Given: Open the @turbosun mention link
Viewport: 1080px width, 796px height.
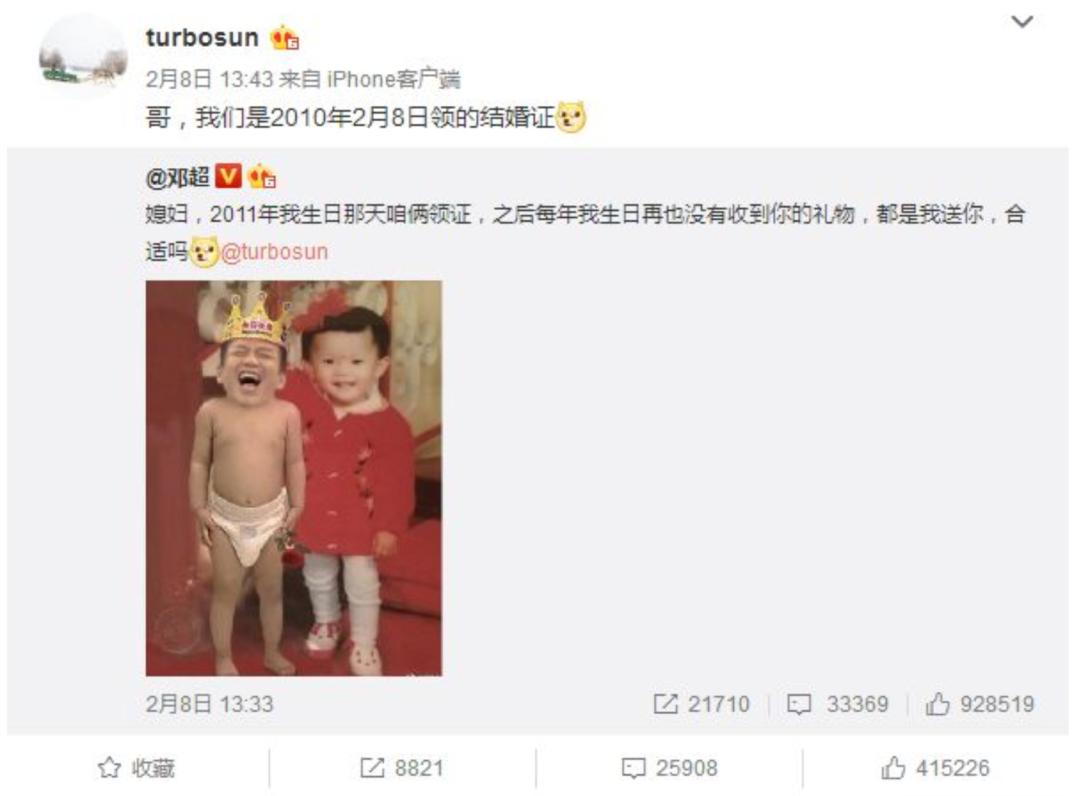Looking at the screenshot, I should pyautogui.click(x=274, y=251).
